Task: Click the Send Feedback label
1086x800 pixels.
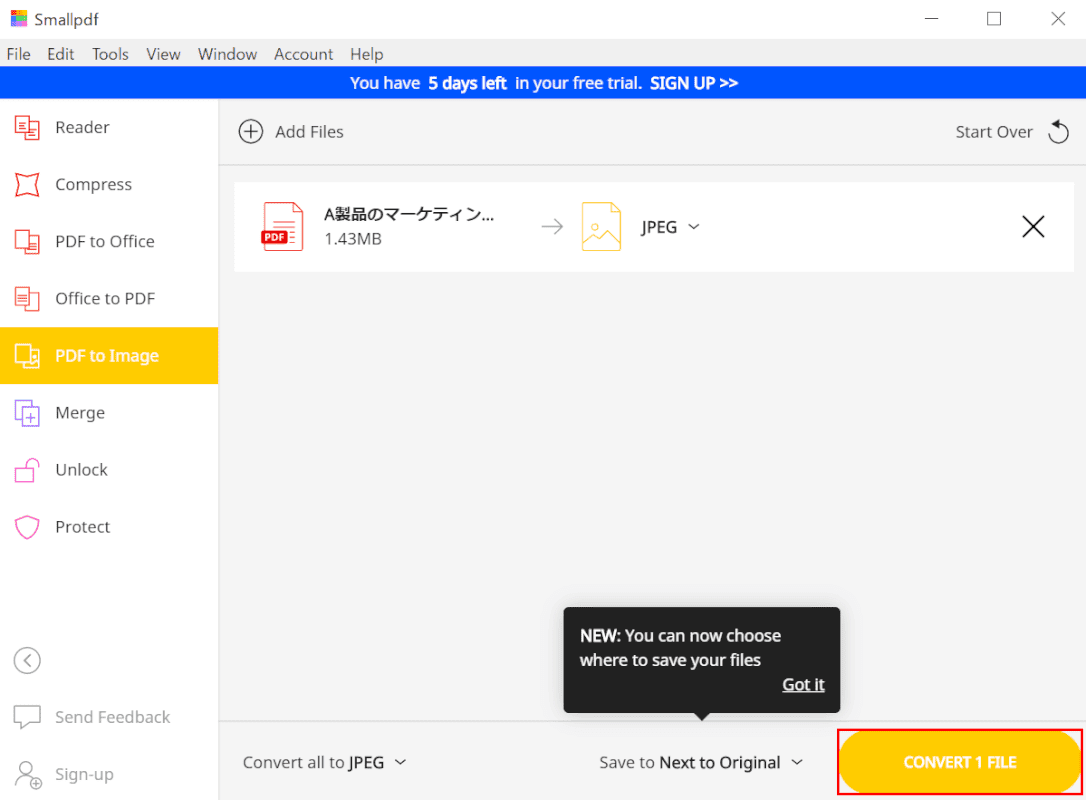Action: [x=113, y=717]
